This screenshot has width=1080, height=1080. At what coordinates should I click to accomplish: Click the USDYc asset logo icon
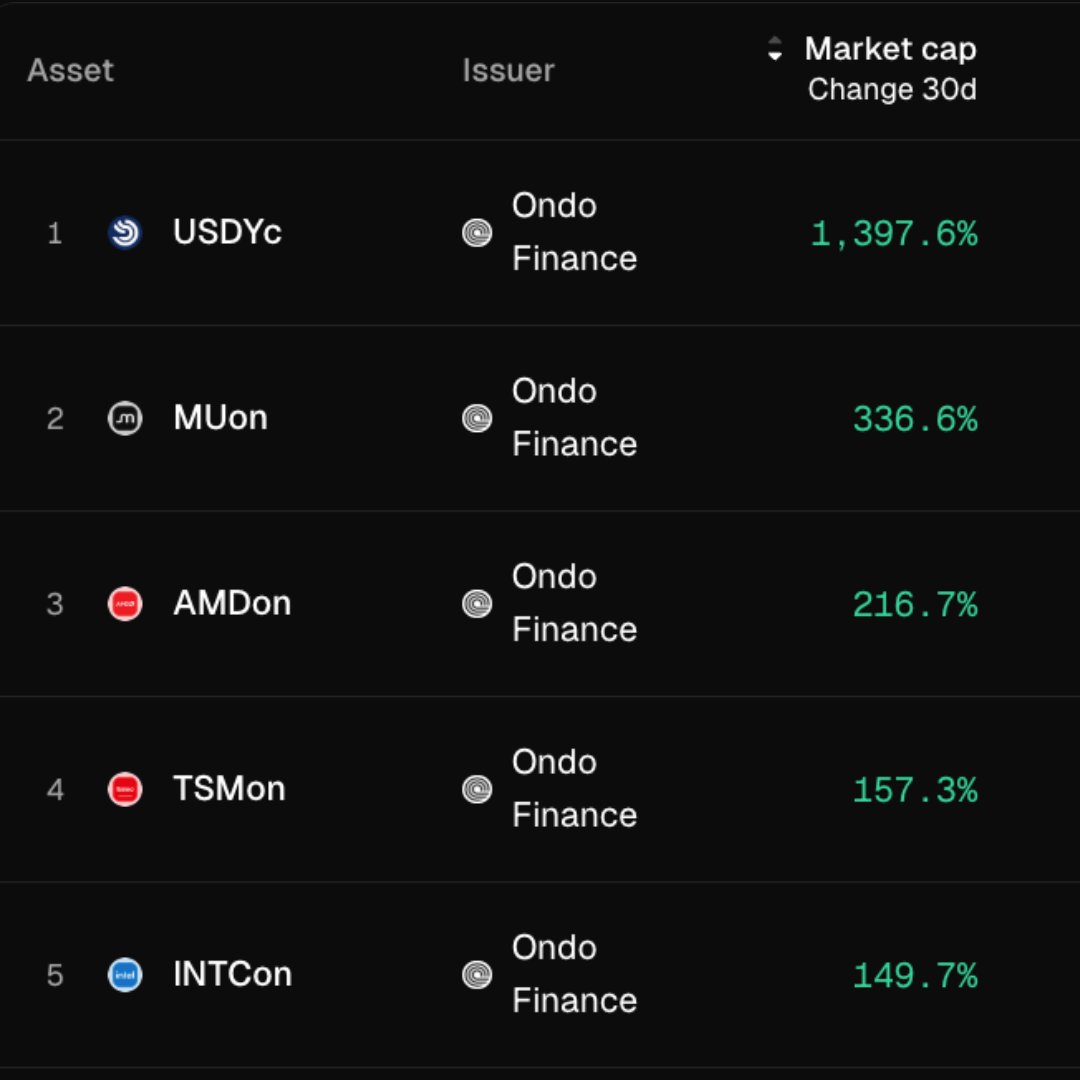(125, 233)
